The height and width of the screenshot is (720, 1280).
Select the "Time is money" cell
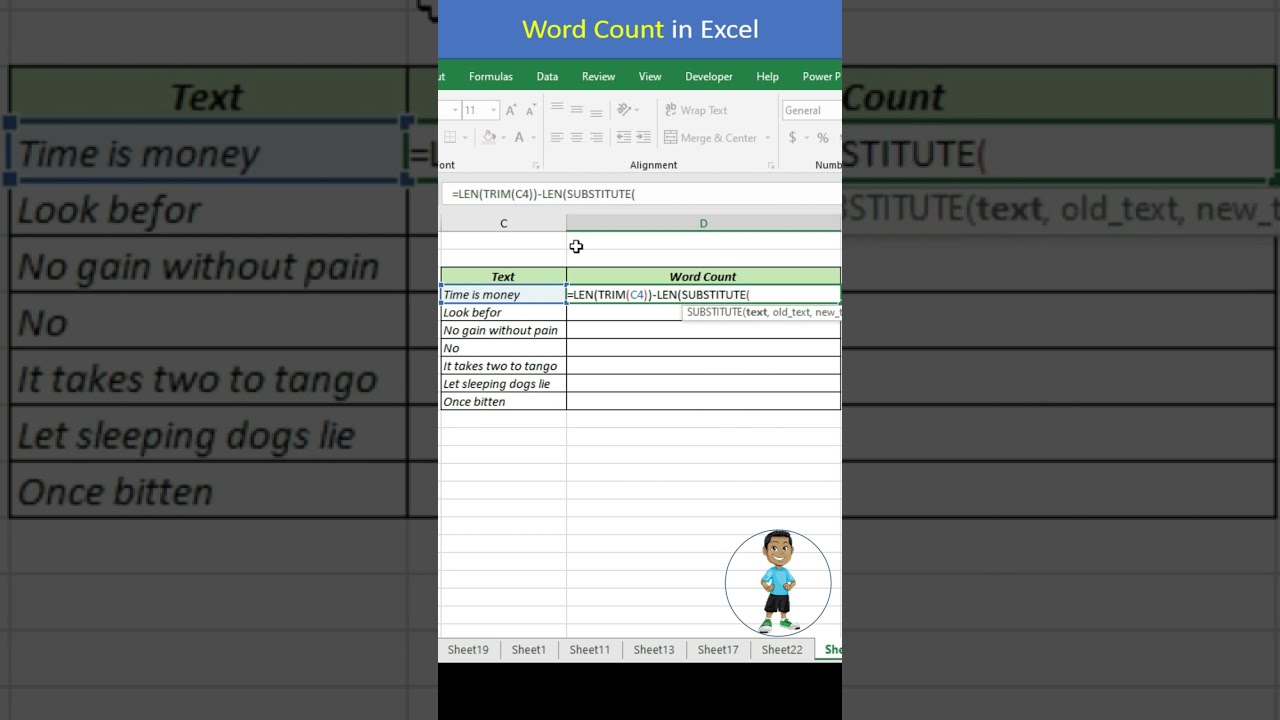pyautogui.click(x=503, y=295)
